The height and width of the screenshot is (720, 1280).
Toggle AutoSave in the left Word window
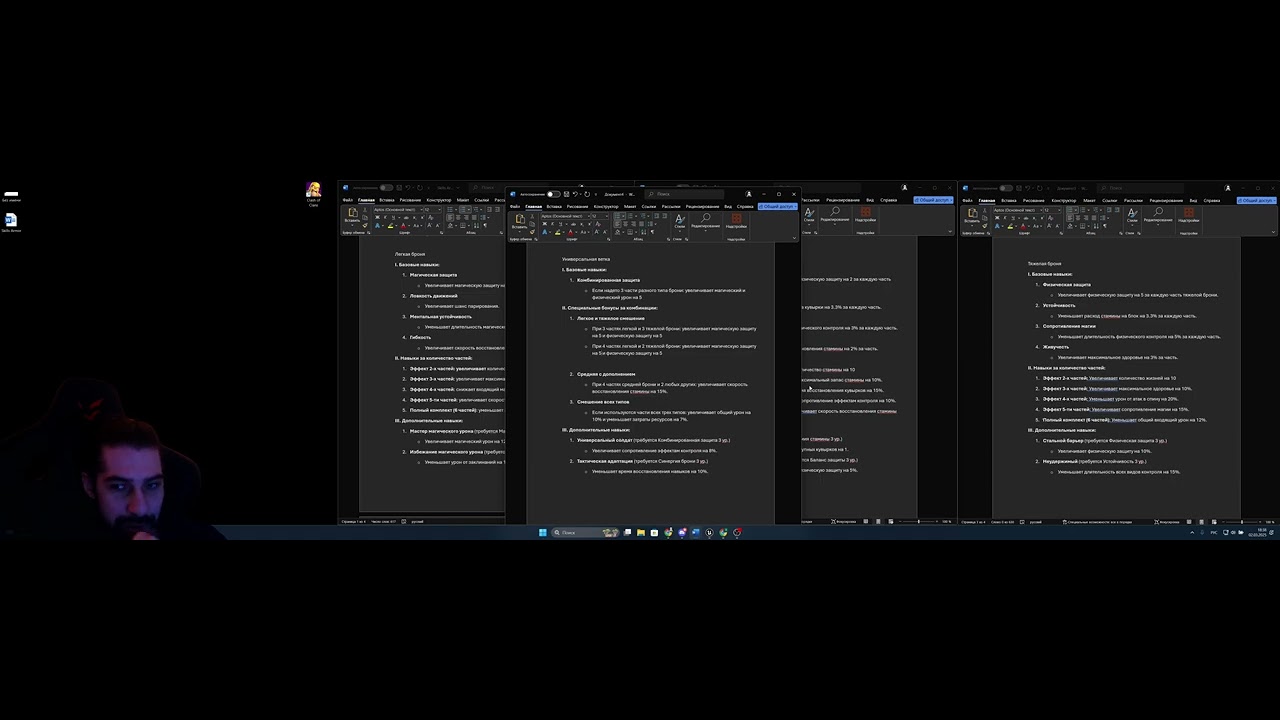click(x=386, y=188)
